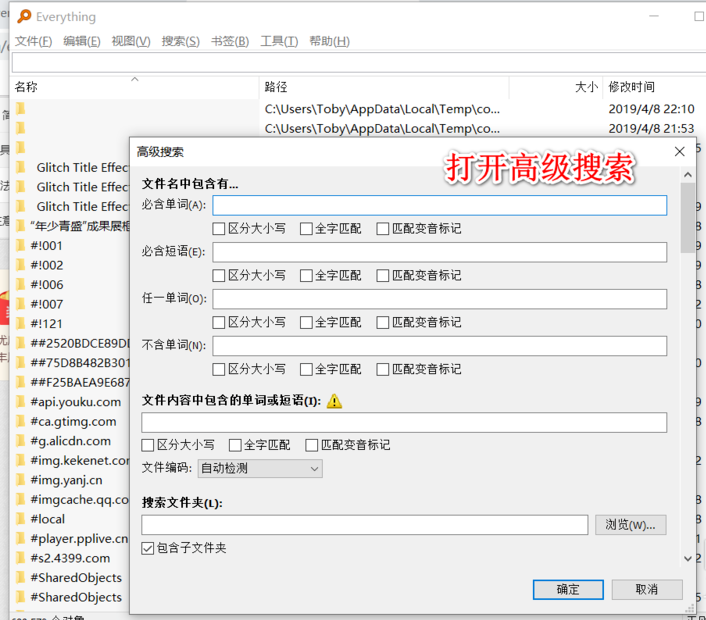The height and width of the screenshot is (620, 706).
Task: Click the 2019/4/8 22:10 modified time cell
Action: click(x=652, y=109)
